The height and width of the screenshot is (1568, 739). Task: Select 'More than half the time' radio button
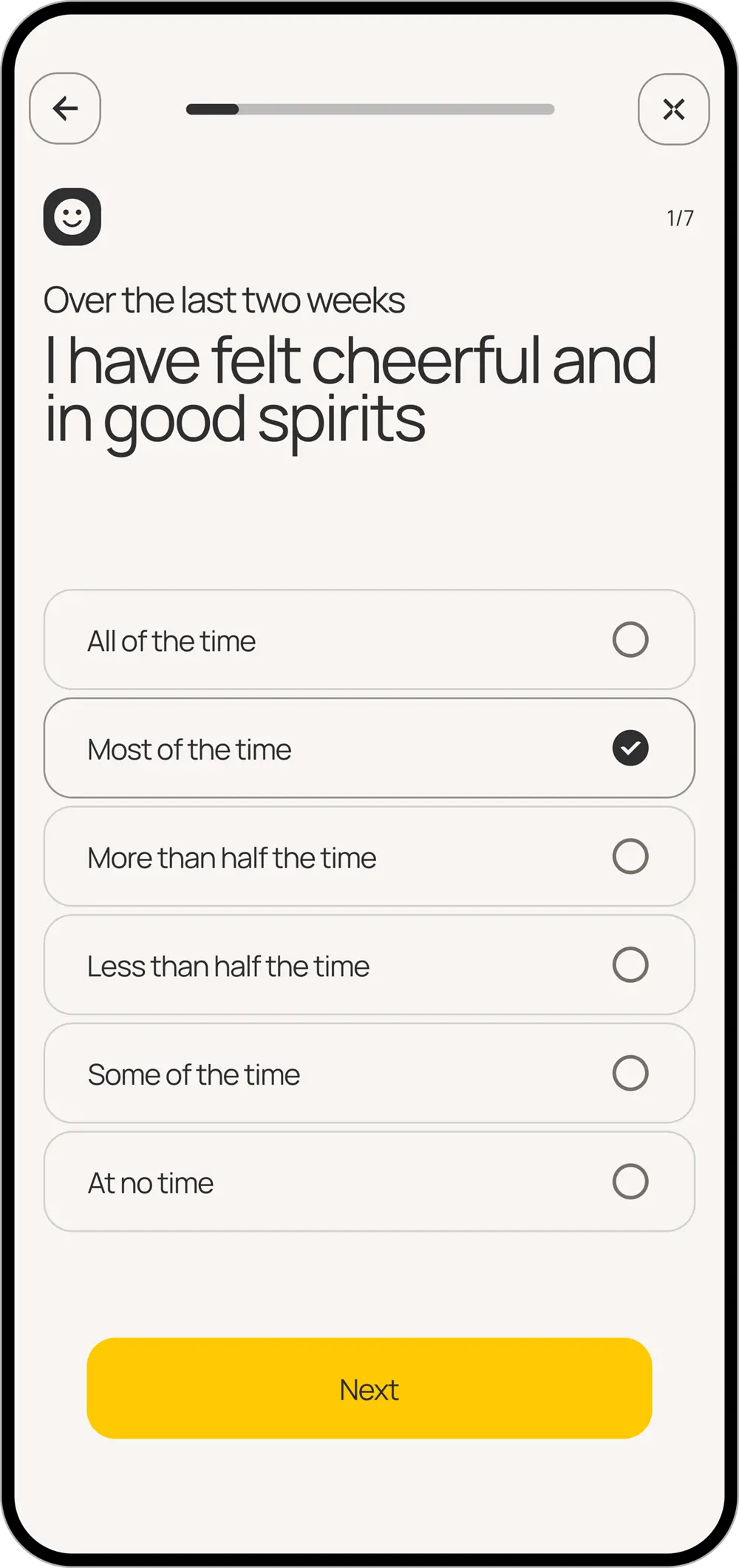[x=630, y=856]
